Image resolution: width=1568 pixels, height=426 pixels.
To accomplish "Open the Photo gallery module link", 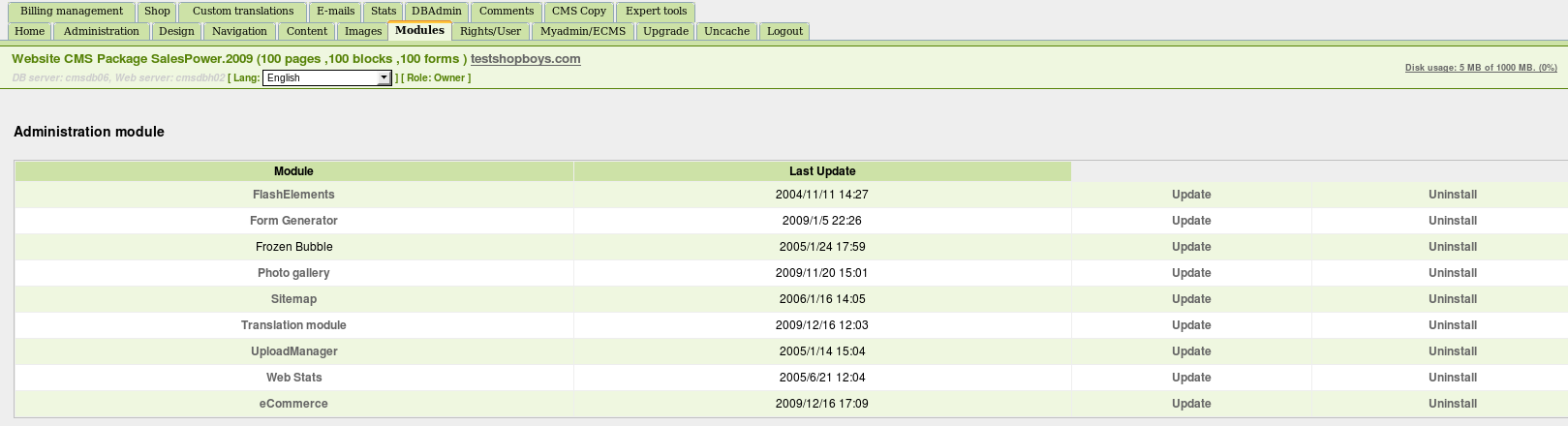I will coord(293,273).
